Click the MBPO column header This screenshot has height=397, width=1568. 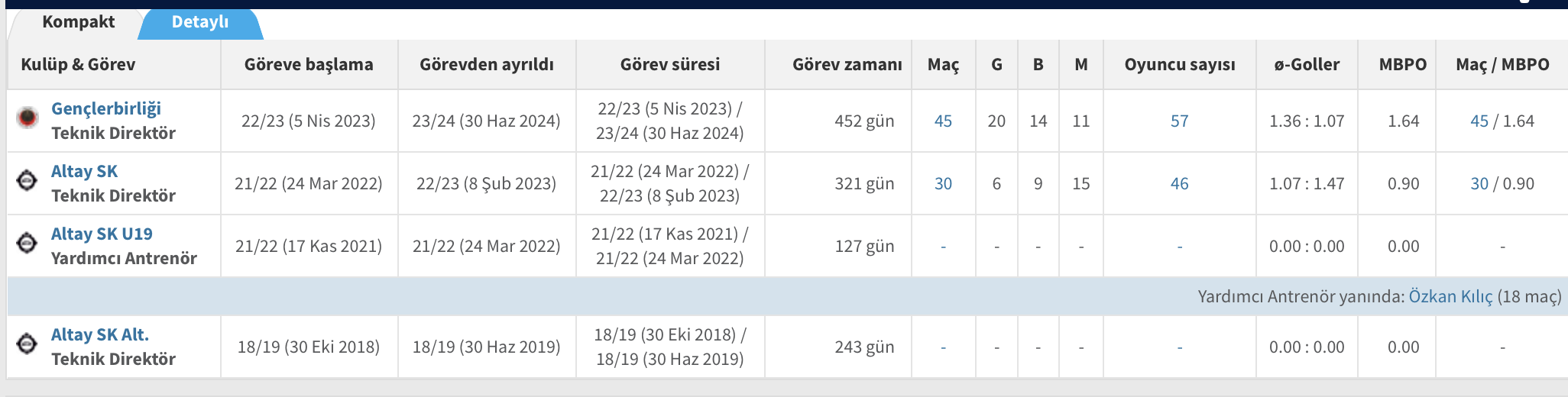(1402, 65)
